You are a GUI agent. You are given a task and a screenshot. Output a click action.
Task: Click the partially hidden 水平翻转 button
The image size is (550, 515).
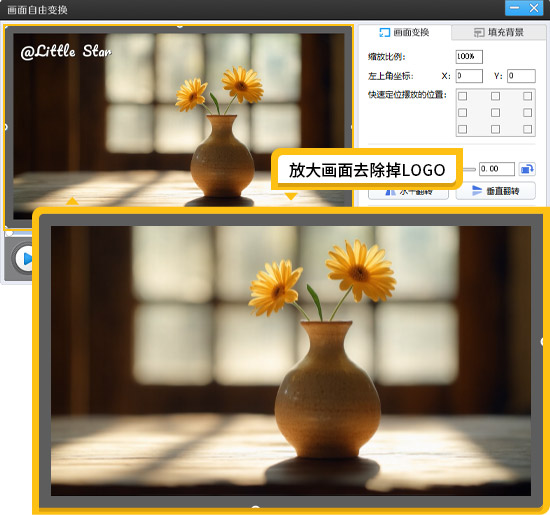pyautogui.click(x=408, y=194)
